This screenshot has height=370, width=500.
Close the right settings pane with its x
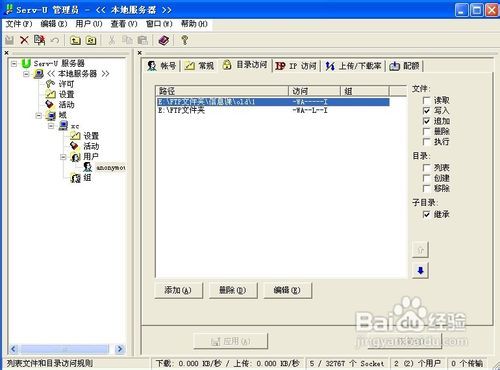(x=140, y=53)
